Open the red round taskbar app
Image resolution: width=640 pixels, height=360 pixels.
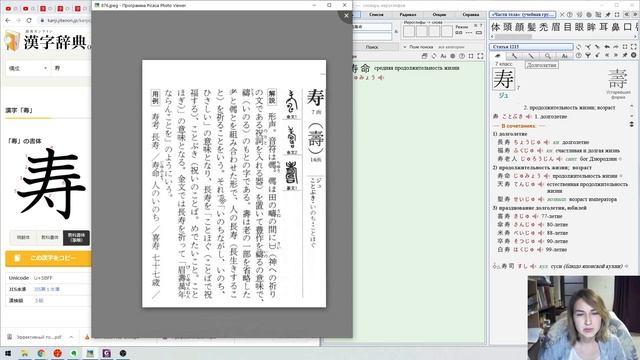pos(58,353)
